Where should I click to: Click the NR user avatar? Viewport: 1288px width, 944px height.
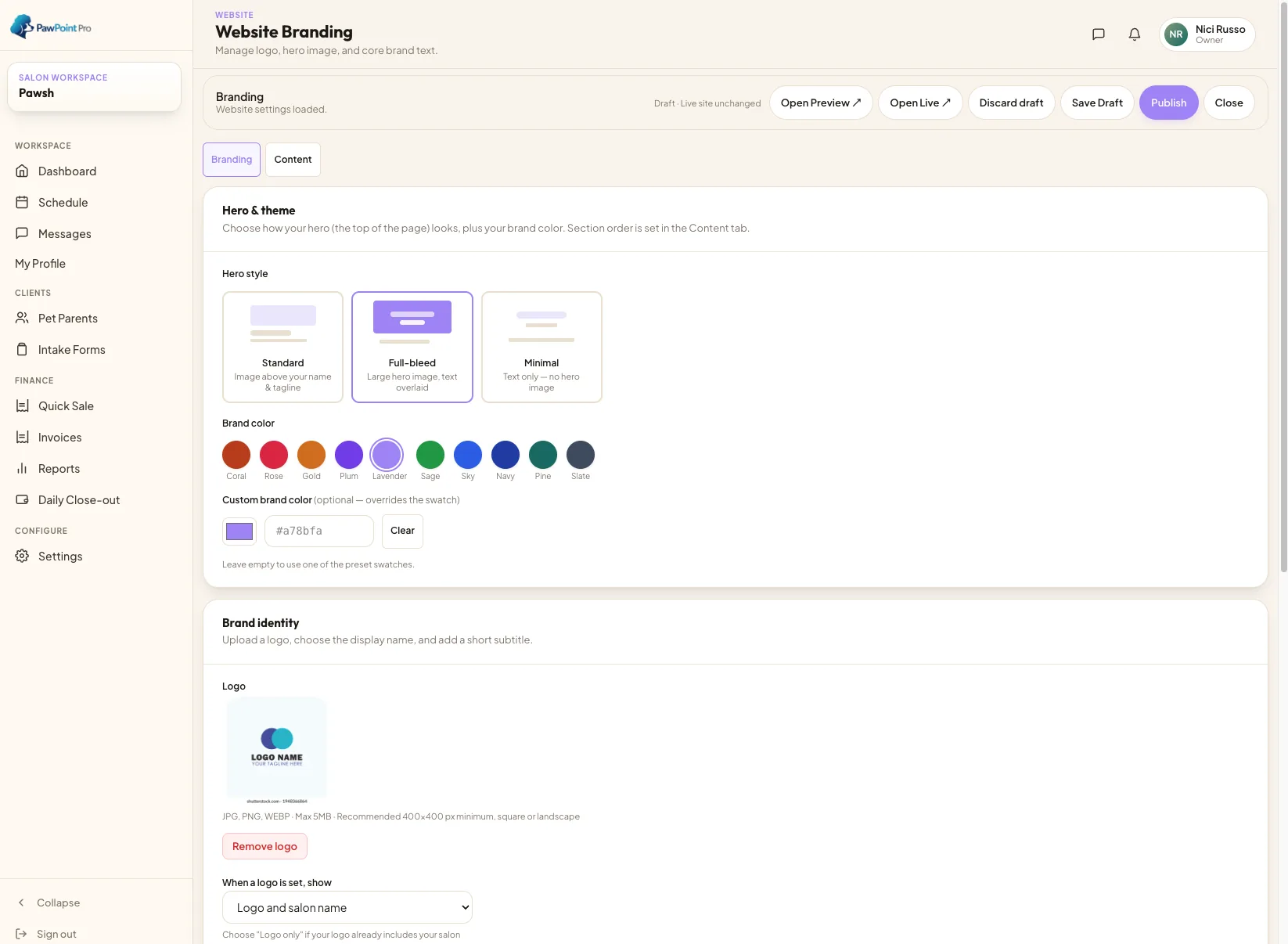[1176, 34]
